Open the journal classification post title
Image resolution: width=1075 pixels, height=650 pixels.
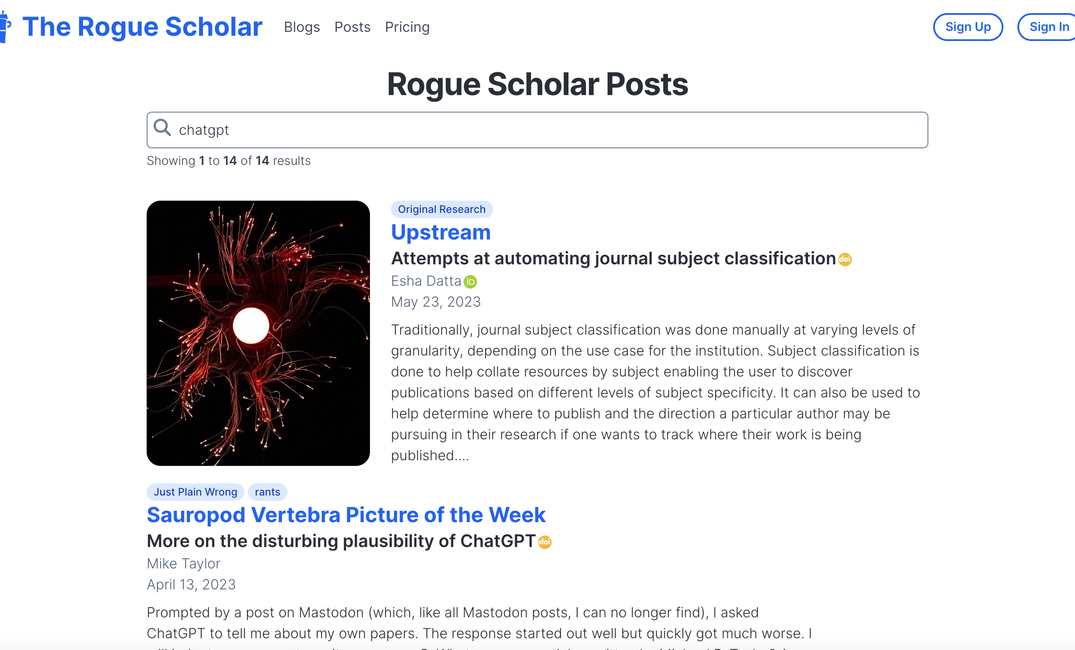tap(608, 258)
